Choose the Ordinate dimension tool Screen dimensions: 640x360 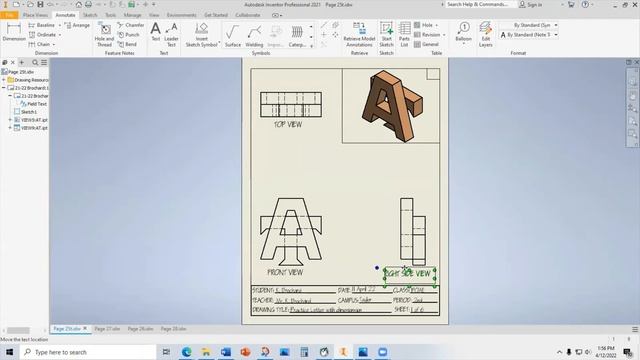tap(42, 35)
